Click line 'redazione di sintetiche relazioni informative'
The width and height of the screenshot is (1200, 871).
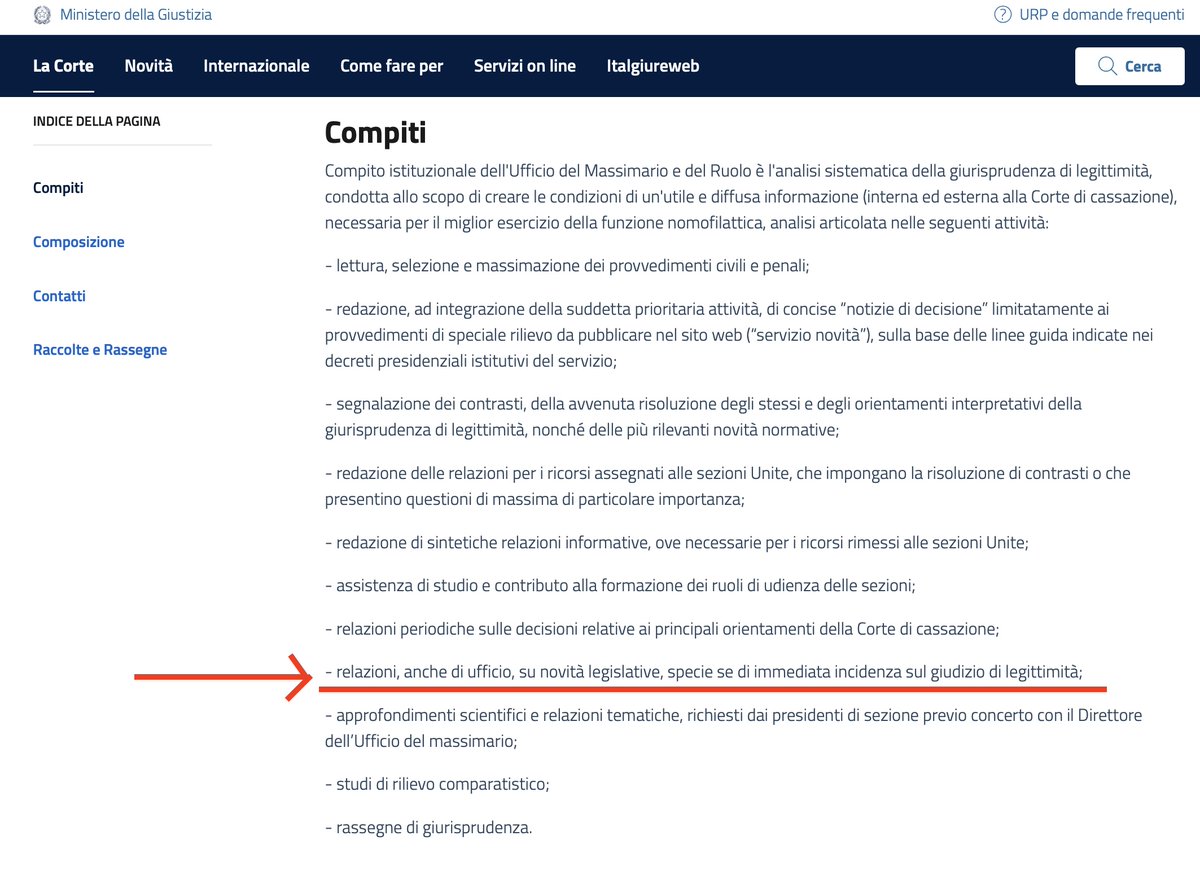click(677, 543)
